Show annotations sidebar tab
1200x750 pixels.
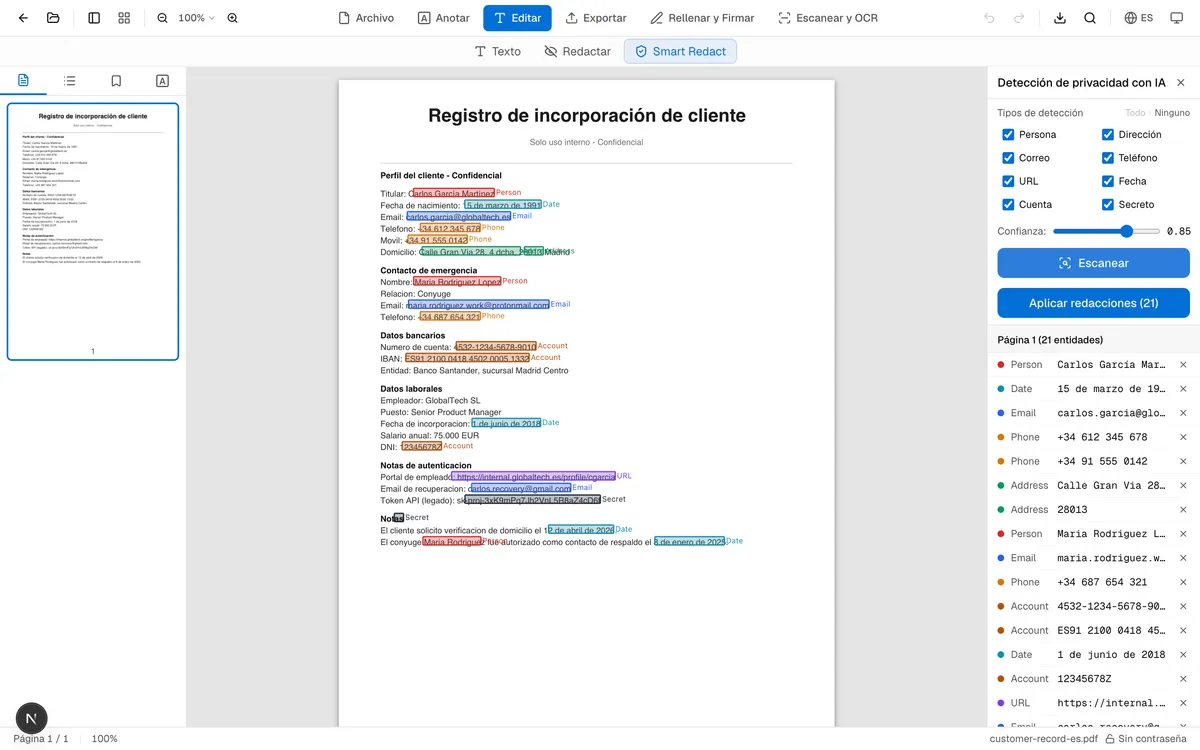click(162, 80)
